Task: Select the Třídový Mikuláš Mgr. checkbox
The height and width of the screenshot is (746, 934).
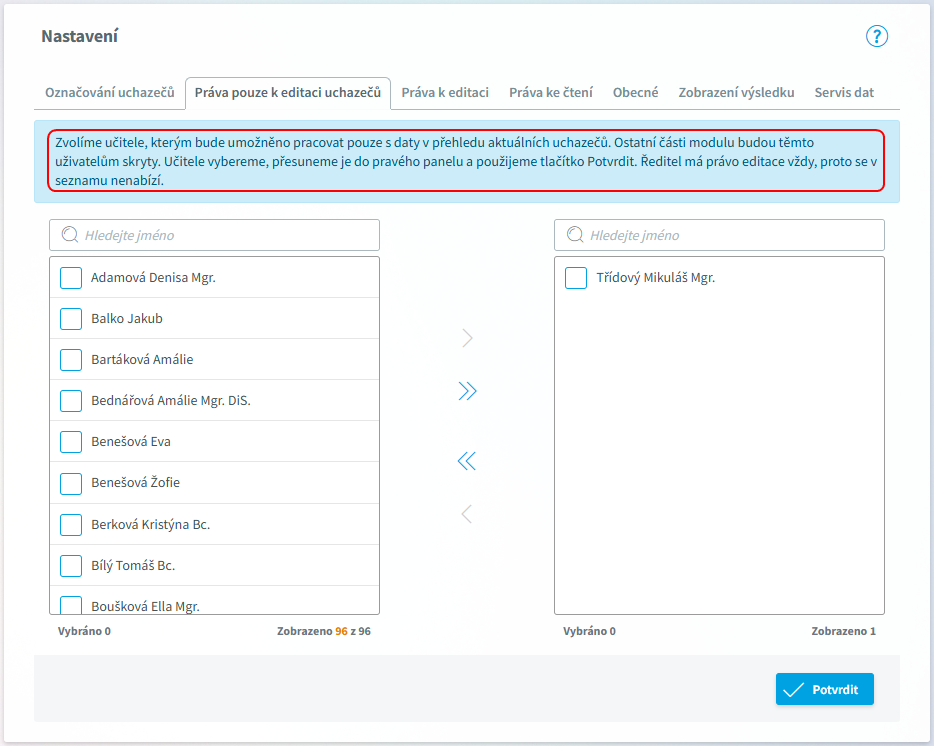Action: coord(576,278)
